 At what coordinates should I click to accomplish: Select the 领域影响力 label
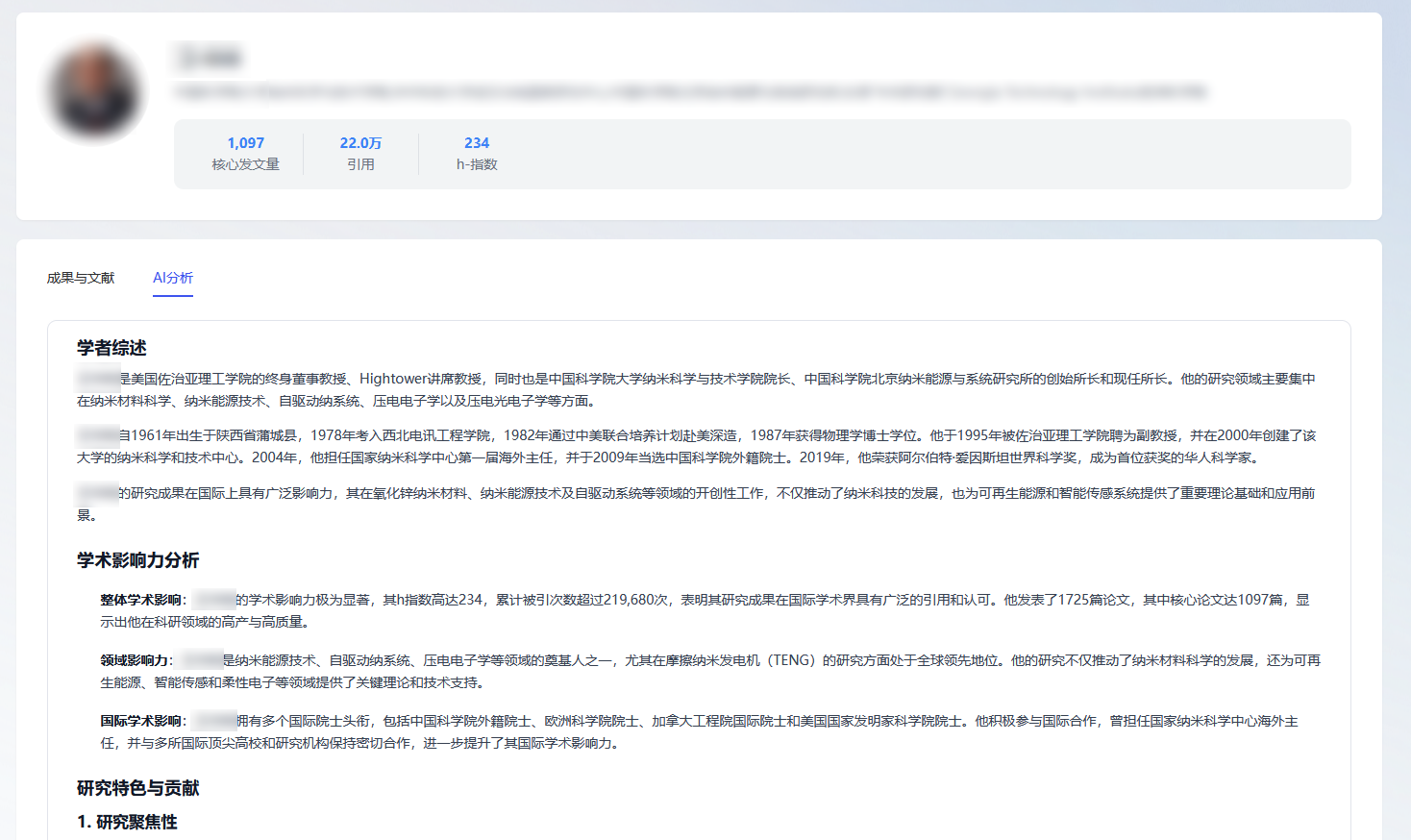[x=134, y=660]
